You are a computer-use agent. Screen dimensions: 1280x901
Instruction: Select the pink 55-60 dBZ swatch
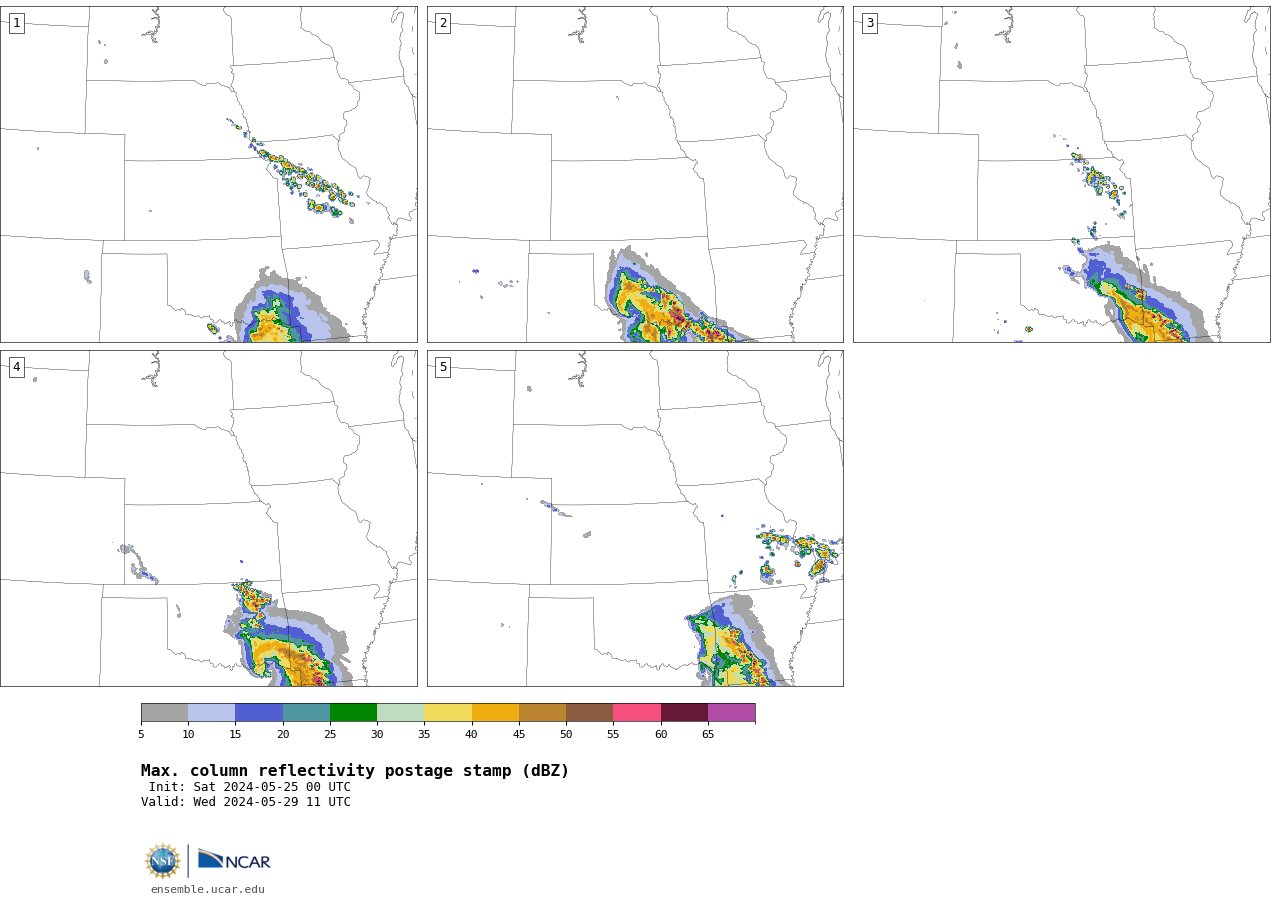(637, 712)
